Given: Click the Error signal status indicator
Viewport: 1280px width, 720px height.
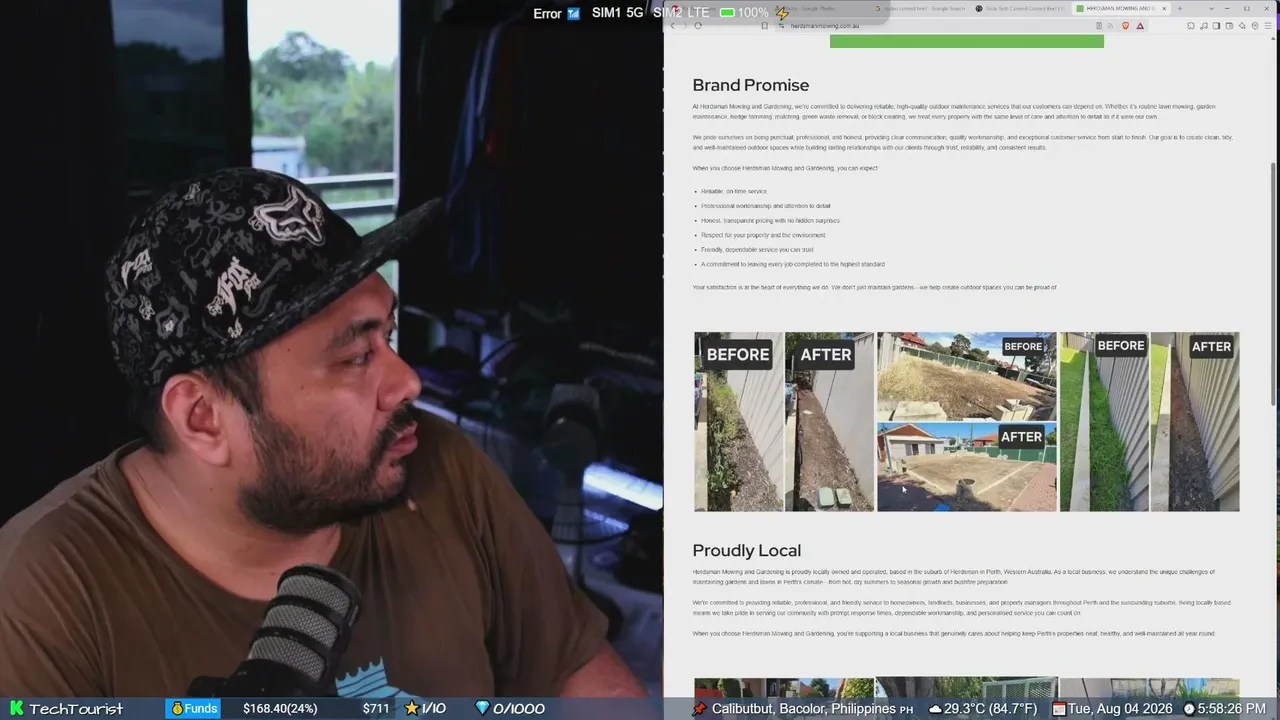Looking at the screenshot, I should [556, 13].
